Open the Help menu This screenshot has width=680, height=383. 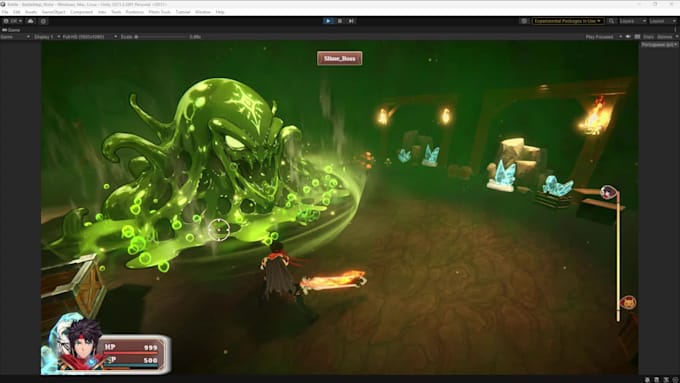(220, 12)
